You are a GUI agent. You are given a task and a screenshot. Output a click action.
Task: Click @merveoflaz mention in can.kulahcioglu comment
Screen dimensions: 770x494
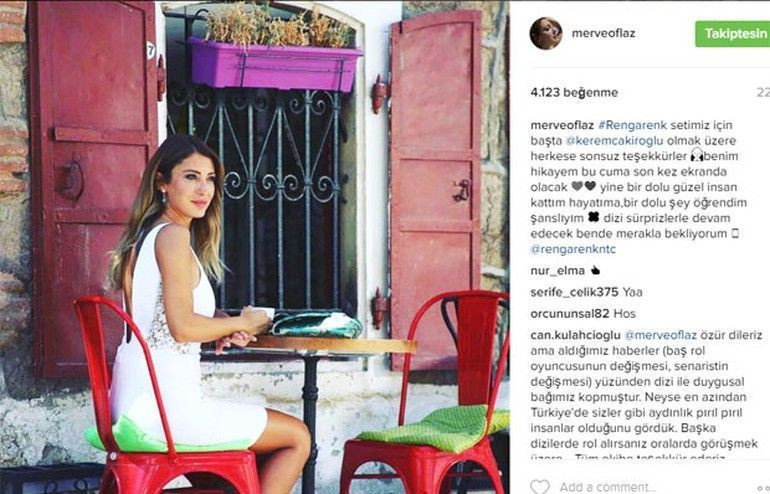pyautogui.click(x=660, y=335)
